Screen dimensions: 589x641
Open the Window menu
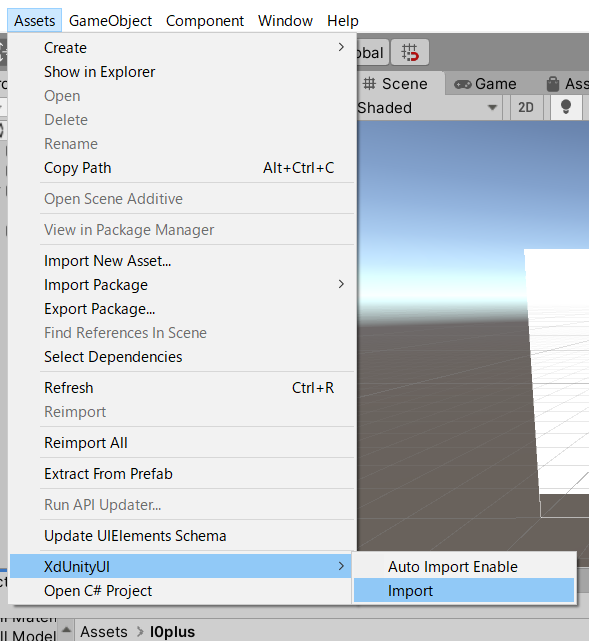285,20
